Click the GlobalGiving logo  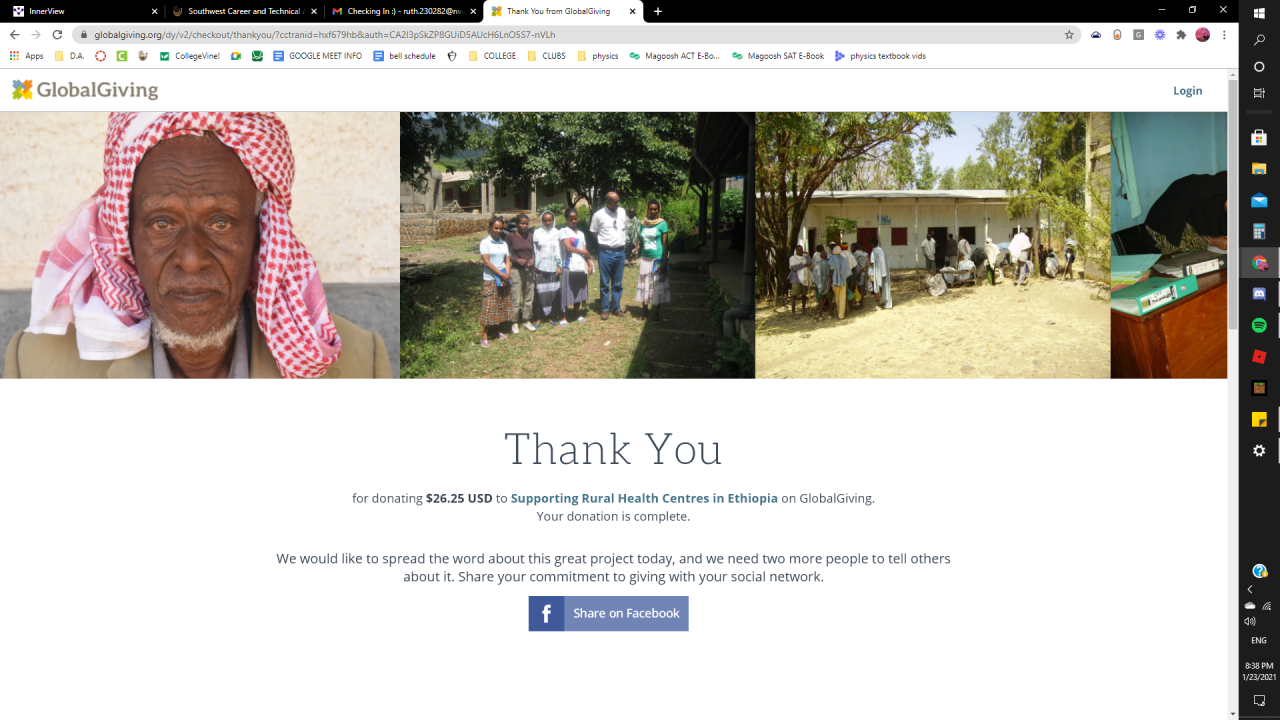(x=85, y=90)
